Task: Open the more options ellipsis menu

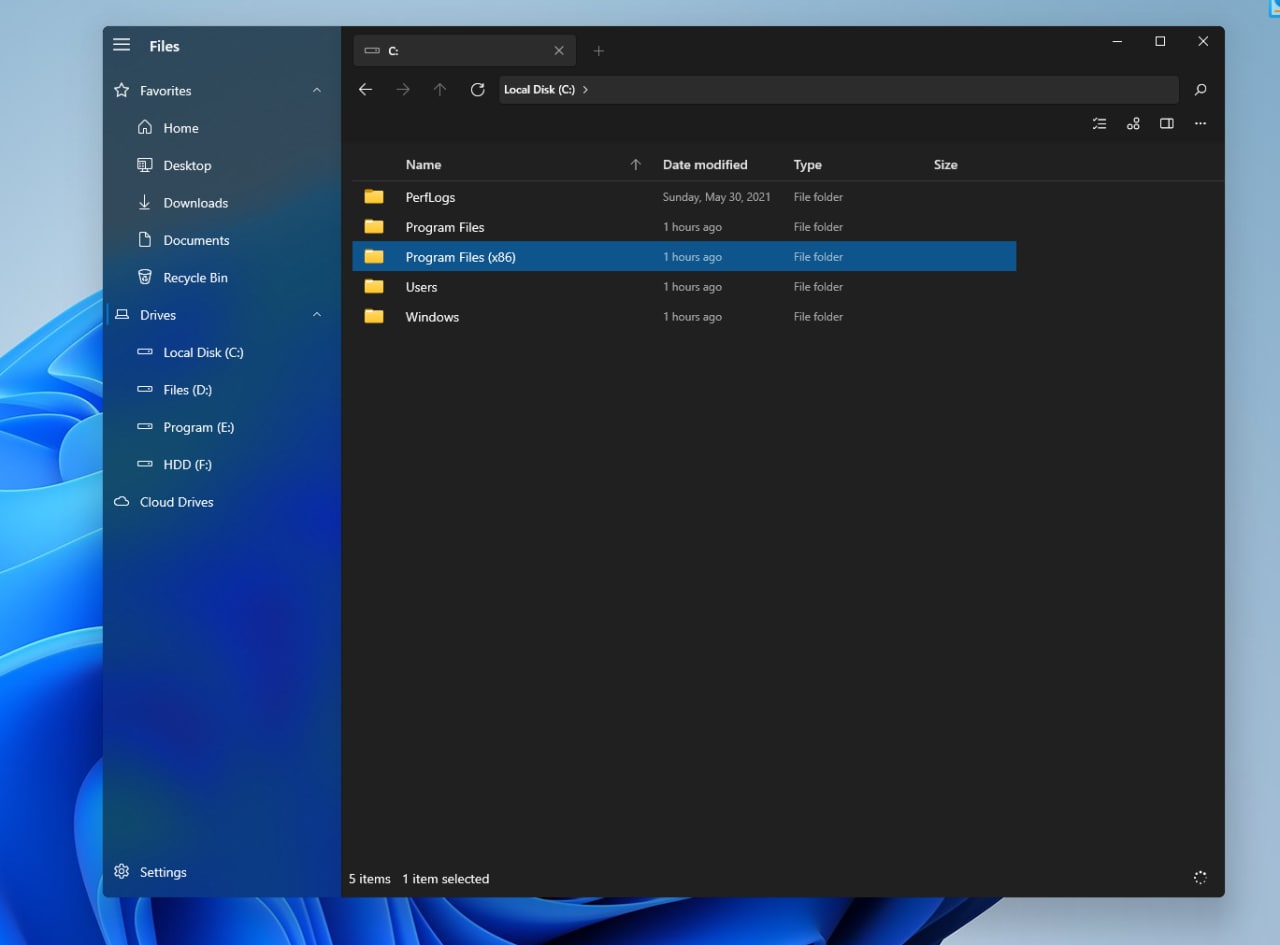Action: (x=1201, y=124)
